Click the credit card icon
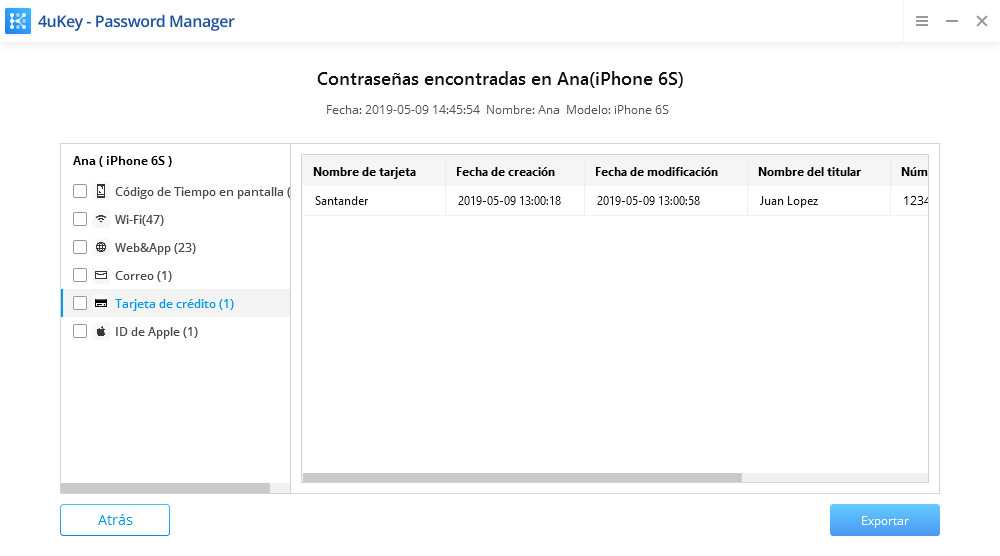 (x=101, y=303)
